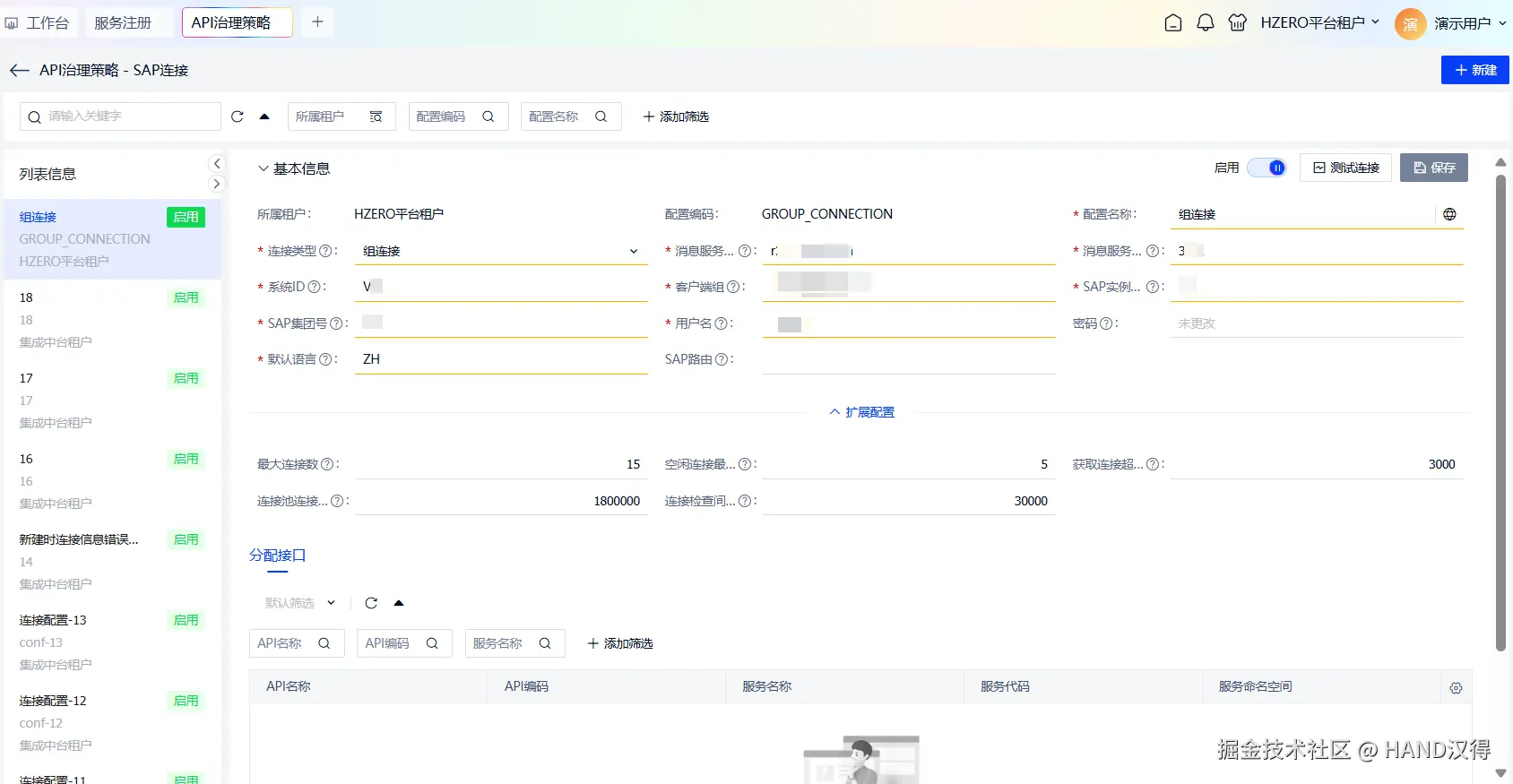
Task: Show help for 客户端组 question icon
Action: tap(733, 287)
